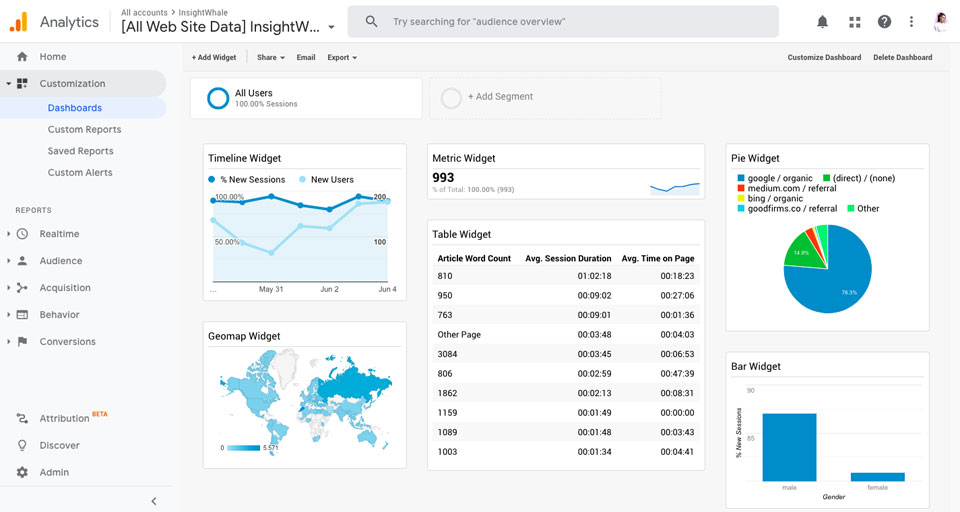Open the Export dropdown menu
Viewport: 960px width, 512px height.
coord(342,58)
